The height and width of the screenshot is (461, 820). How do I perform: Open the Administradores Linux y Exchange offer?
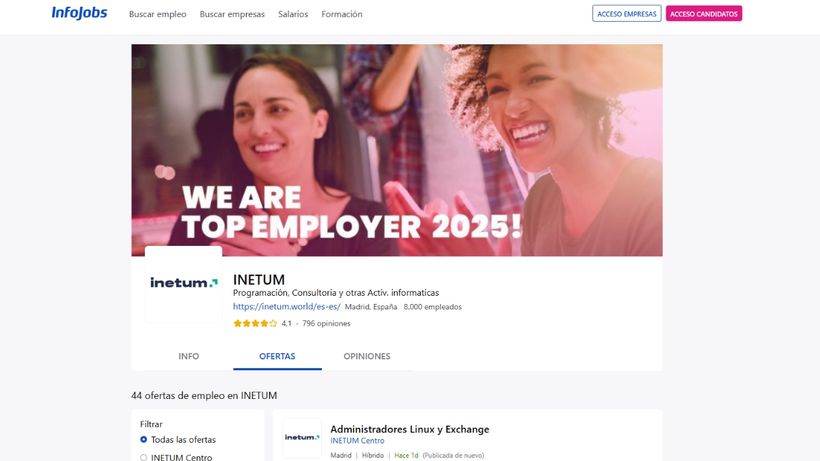pos(409,429)
